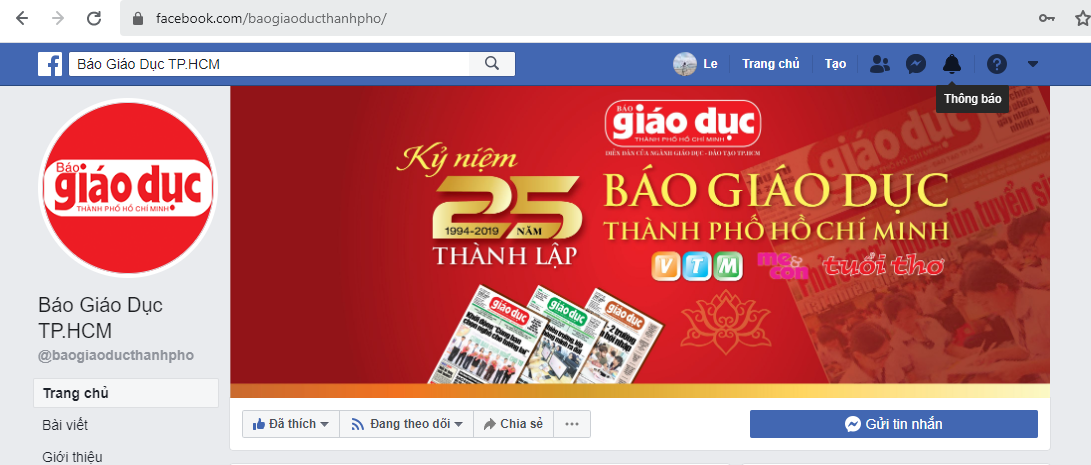
Task: Click the Tạo link in top bar
Action: click(836, 64)
